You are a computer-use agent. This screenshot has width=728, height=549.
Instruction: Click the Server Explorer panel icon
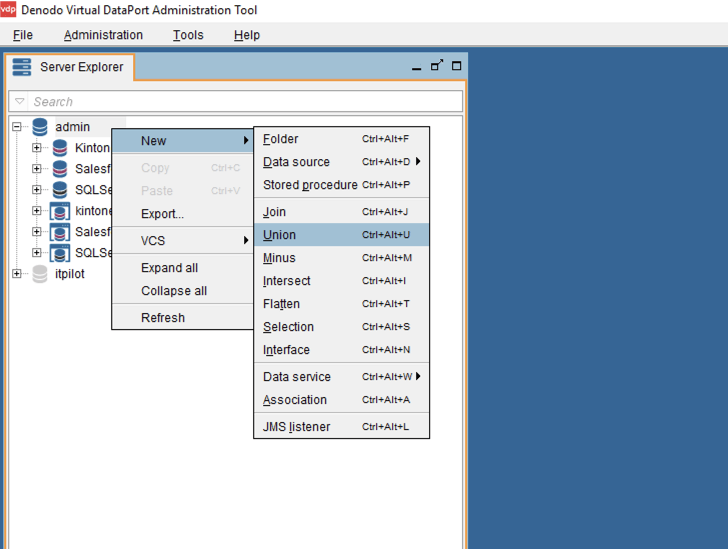(21, 67)
